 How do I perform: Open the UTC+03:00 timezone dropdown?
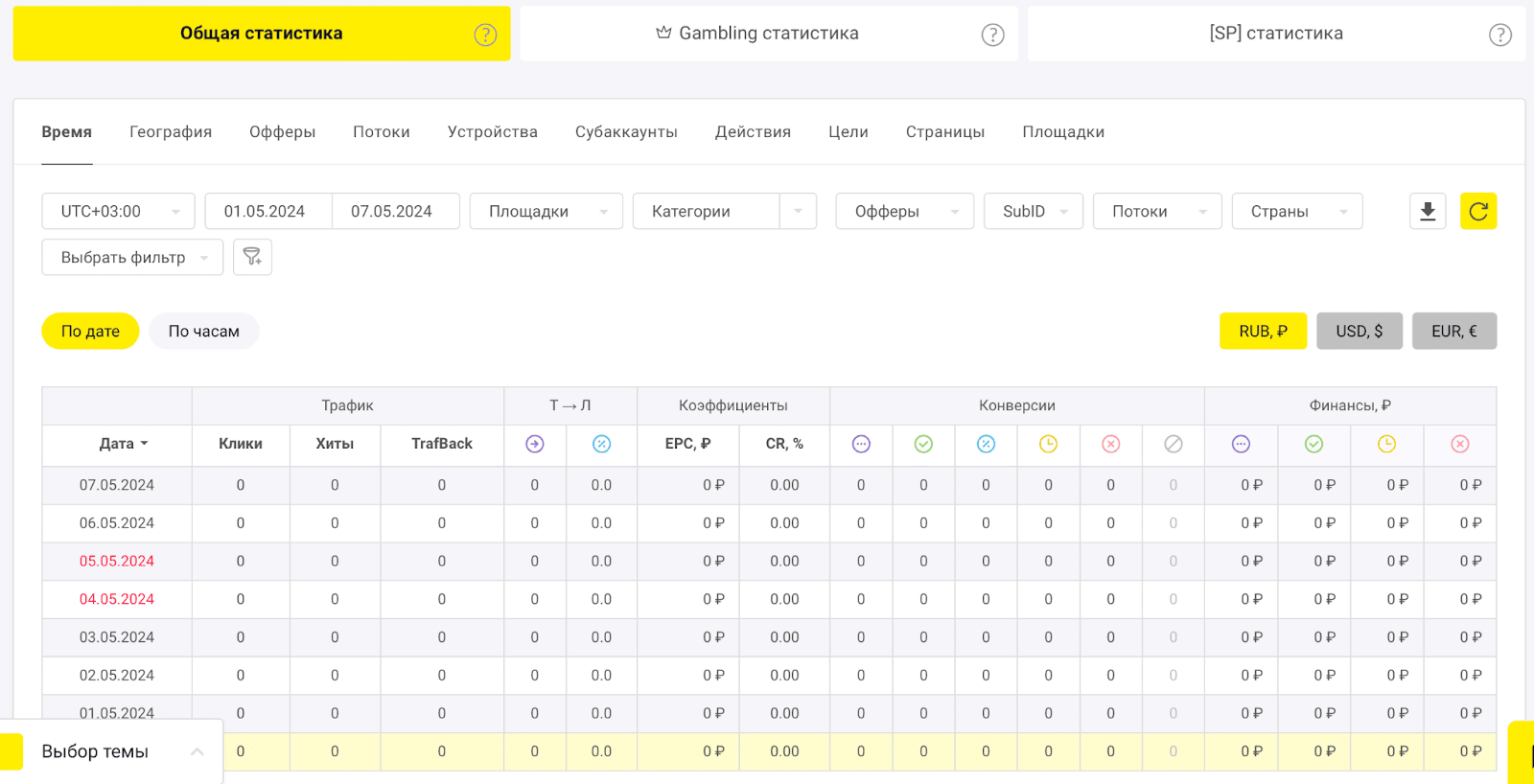pos(118,211)
